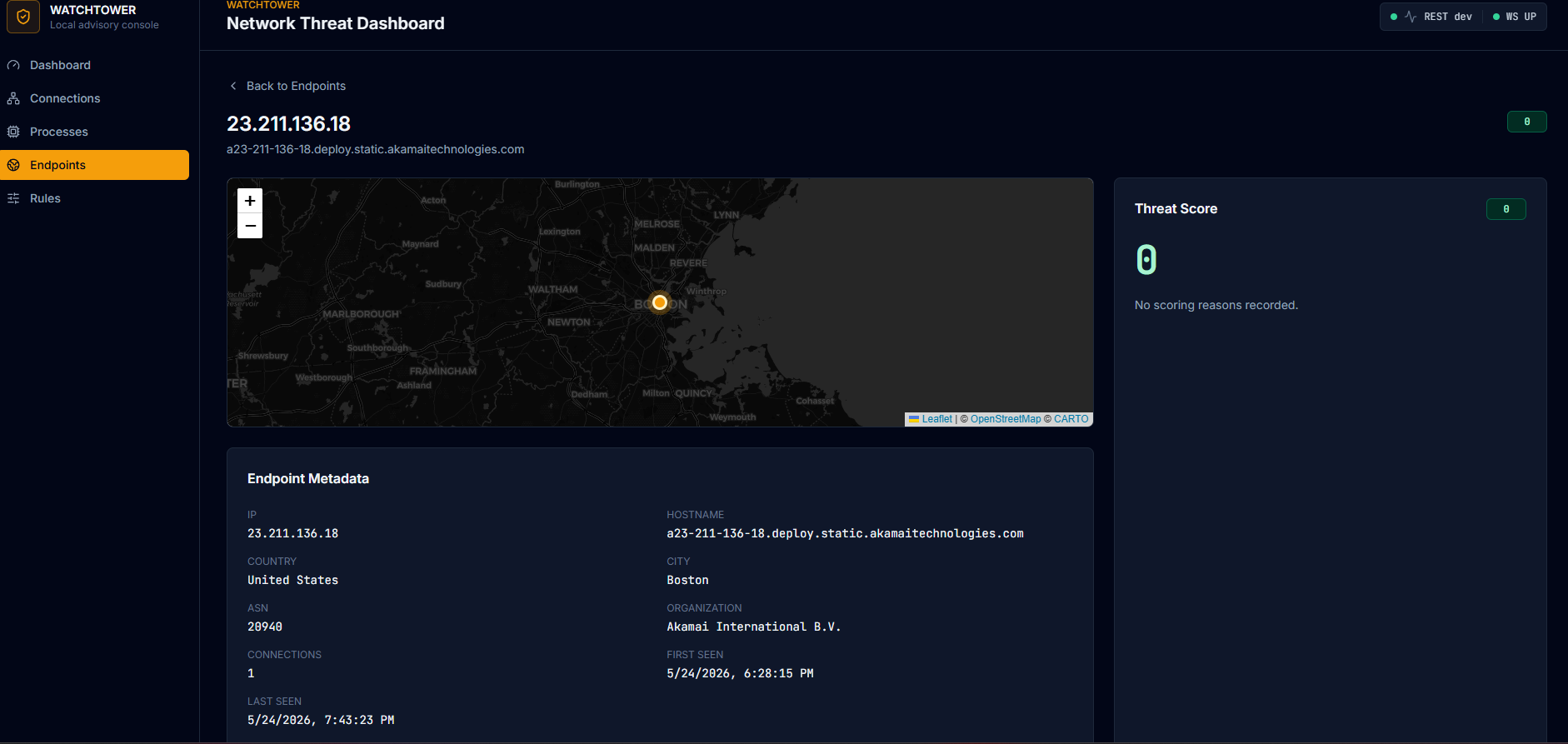Open the Dashboard menu item
This screenshot has height=744, width=1568.
pos(94,65)
